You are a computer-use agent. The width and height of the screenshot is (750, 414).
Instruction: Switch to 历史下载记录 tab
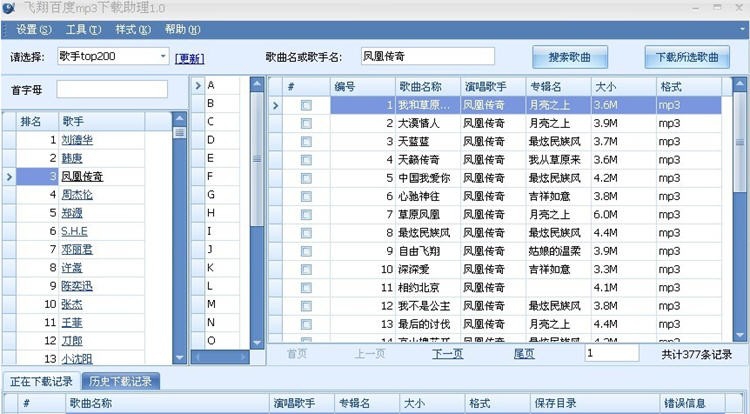click(x=121, y=381)
